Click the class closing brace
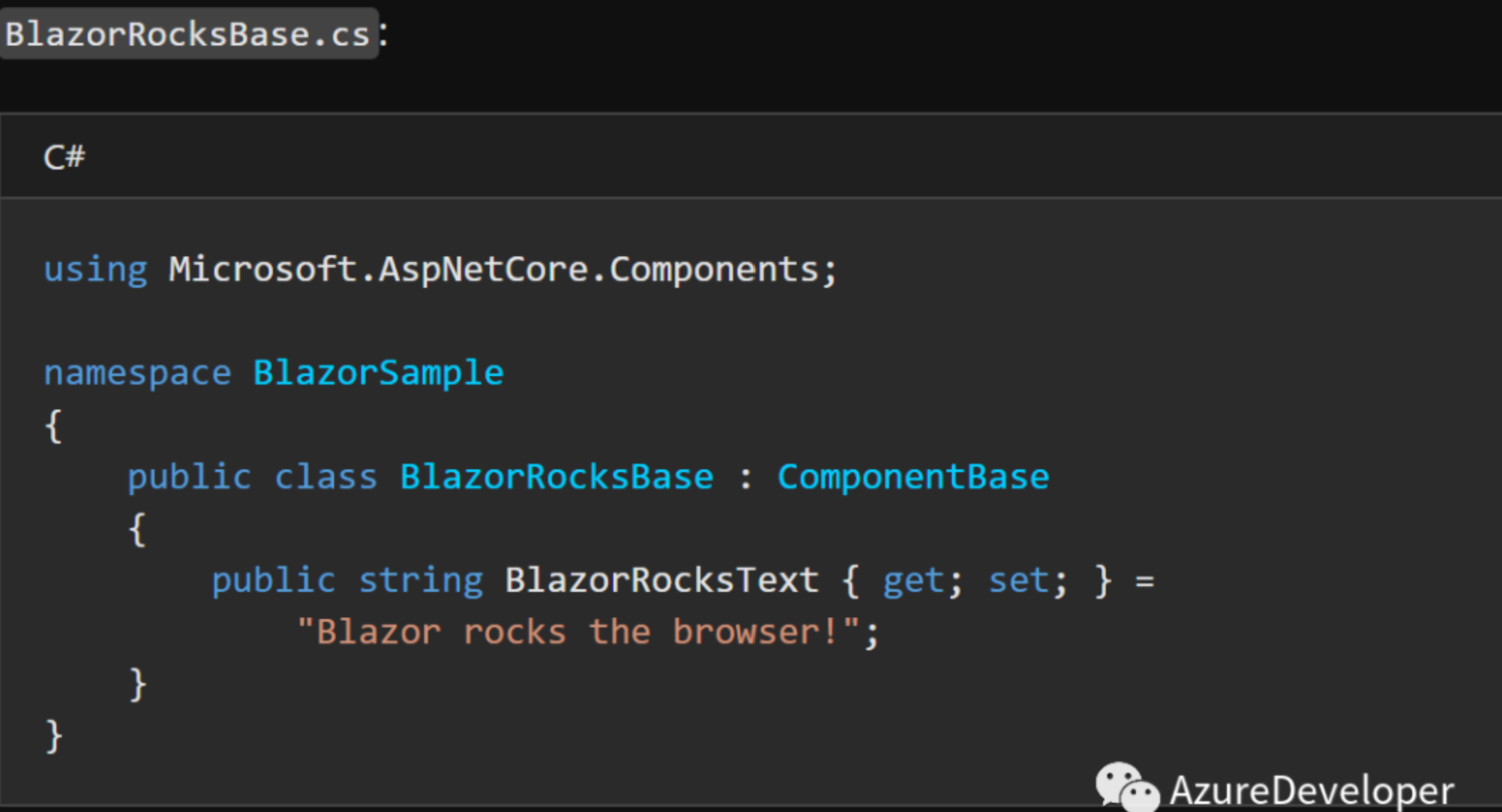1502x812 pixels. coord(138,685)
